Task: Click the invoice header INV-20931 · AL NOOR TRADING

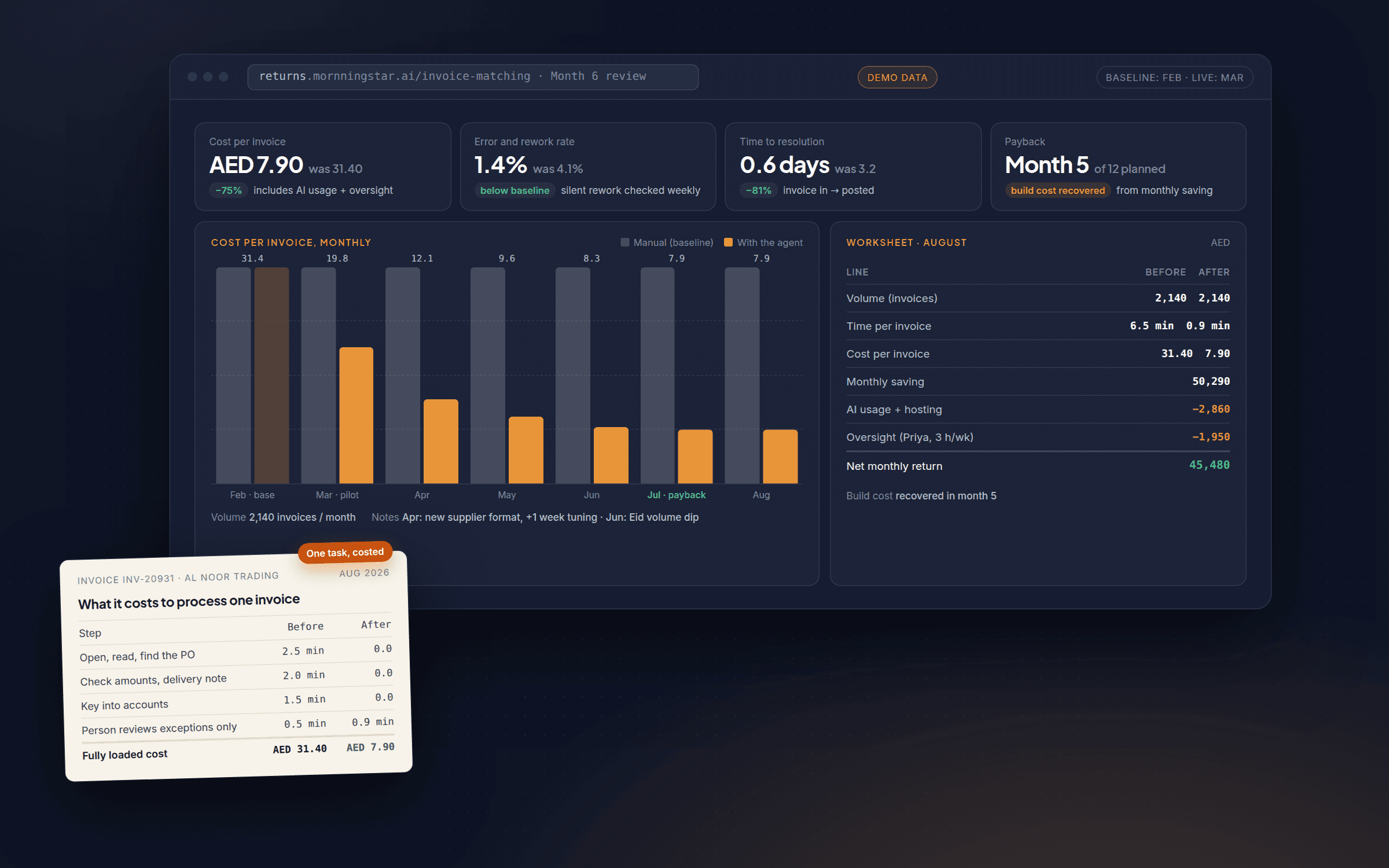Action: point(178,578)
